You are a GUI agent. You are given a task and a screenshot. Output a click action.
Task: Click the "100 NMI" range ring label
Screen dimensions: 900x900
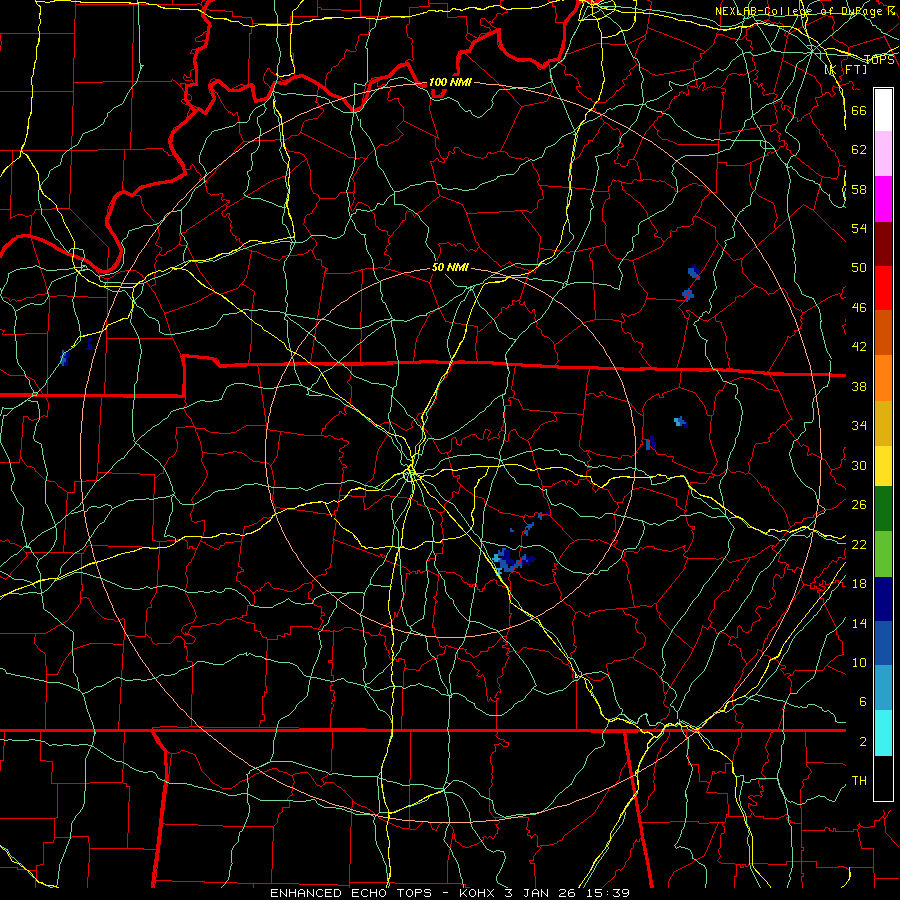tap(450, 82)
